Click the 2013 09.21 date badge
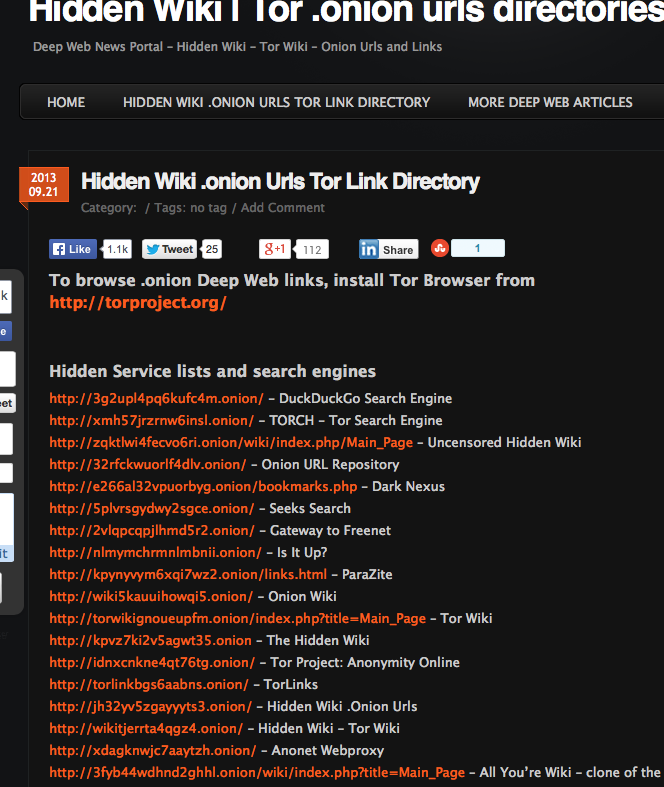Viewport: 664px width, 787px height. click(44, 185)
